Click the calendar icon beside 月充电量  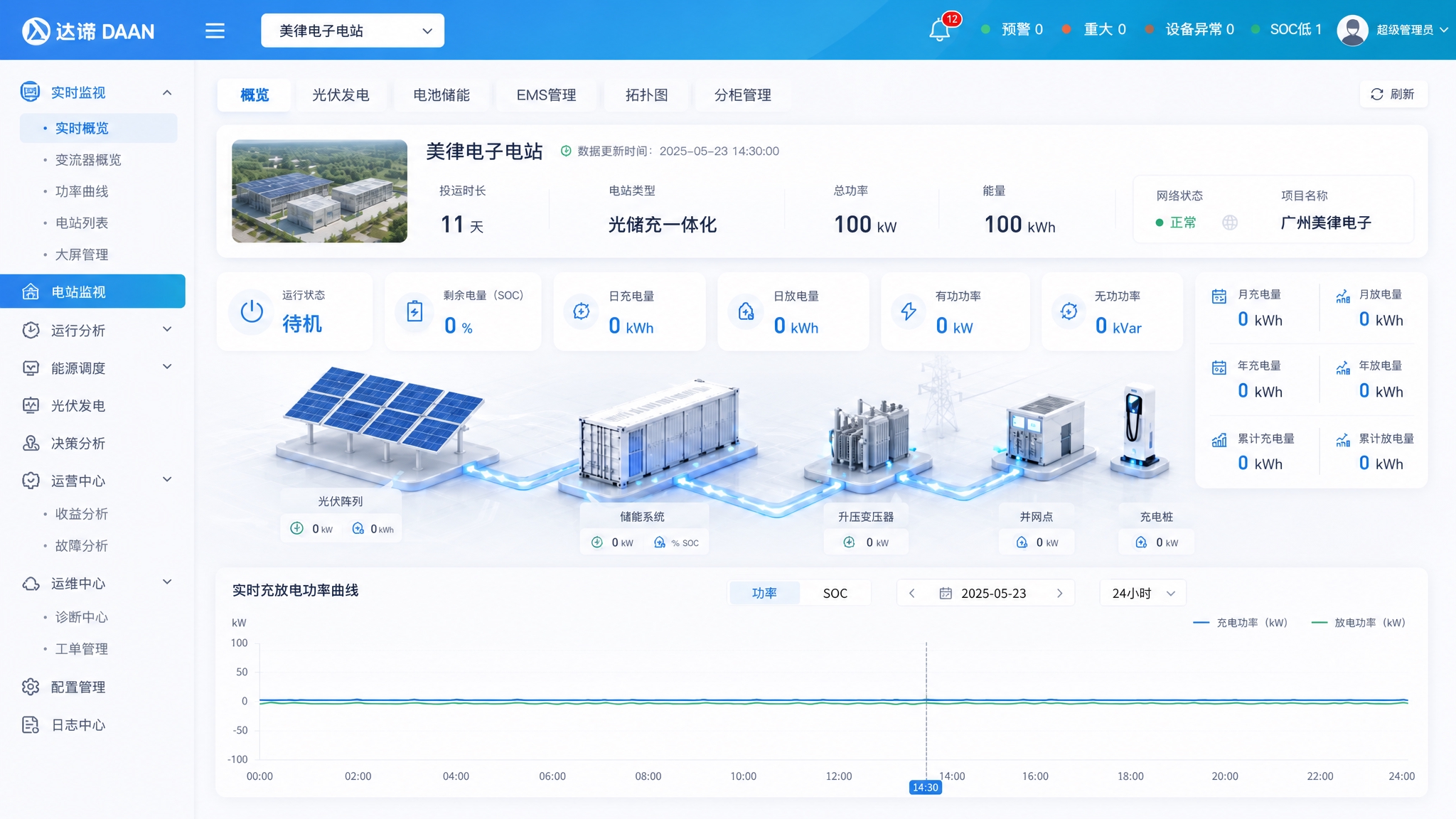[x=1219, y=296]
